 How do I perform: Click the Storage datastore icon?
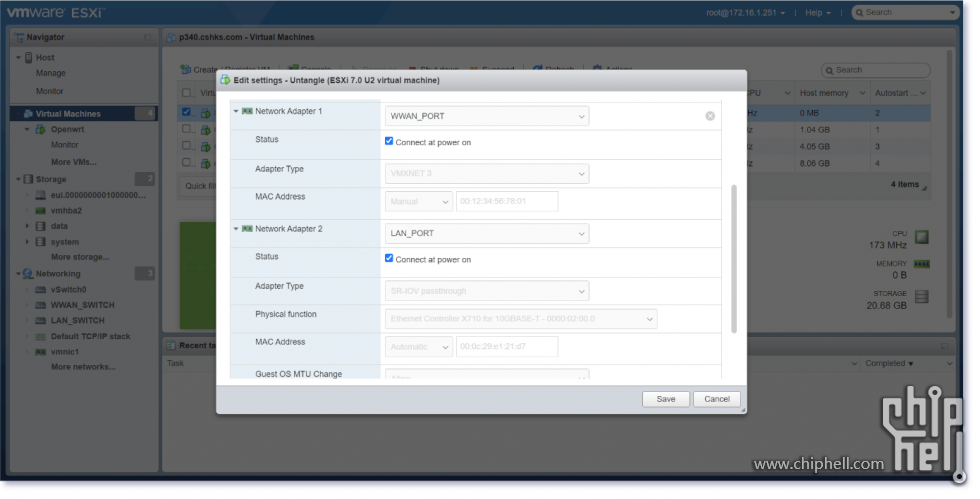coord(28,179)
